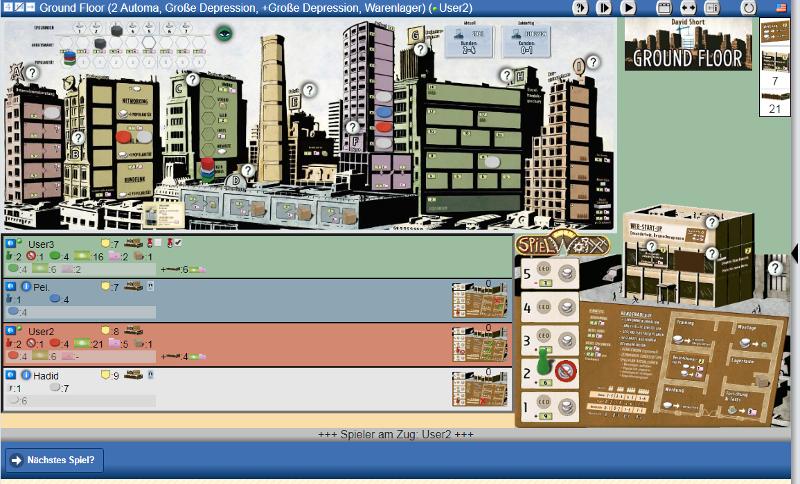Tick the checked checkbox in User3's row
Image resolution: width=800 pixels, height=484 pixels.
(x=177, y=243)
